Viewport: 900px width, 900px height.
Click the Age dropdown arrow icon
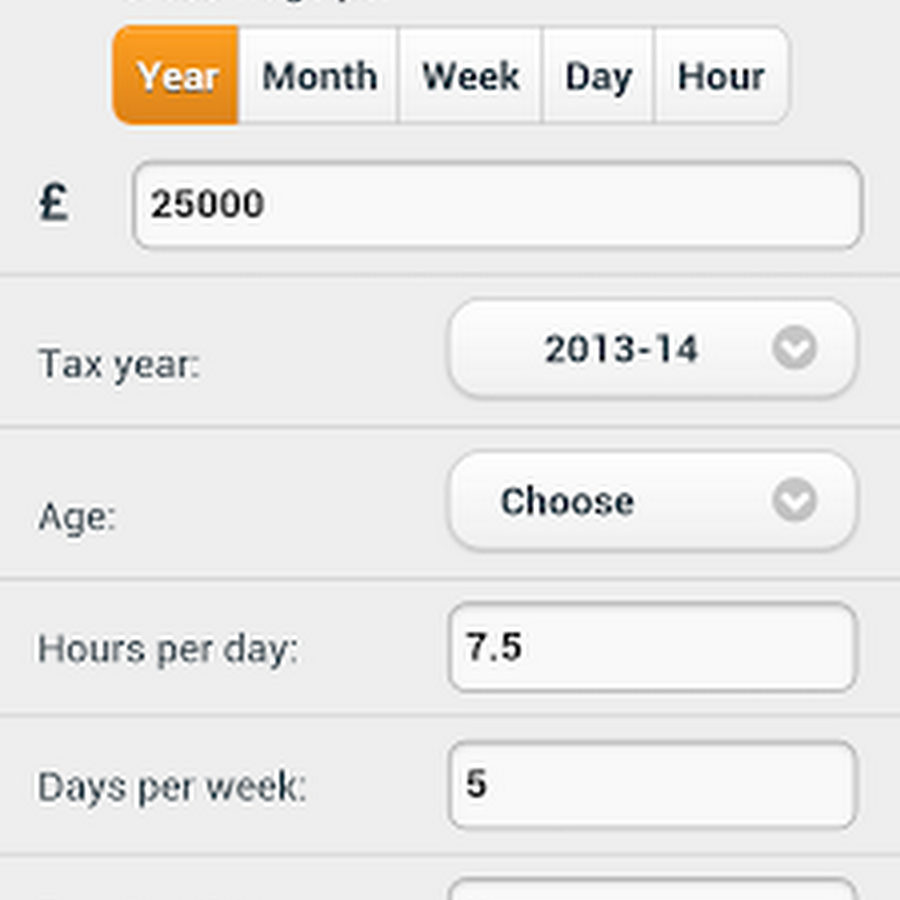tap(795, 501)
